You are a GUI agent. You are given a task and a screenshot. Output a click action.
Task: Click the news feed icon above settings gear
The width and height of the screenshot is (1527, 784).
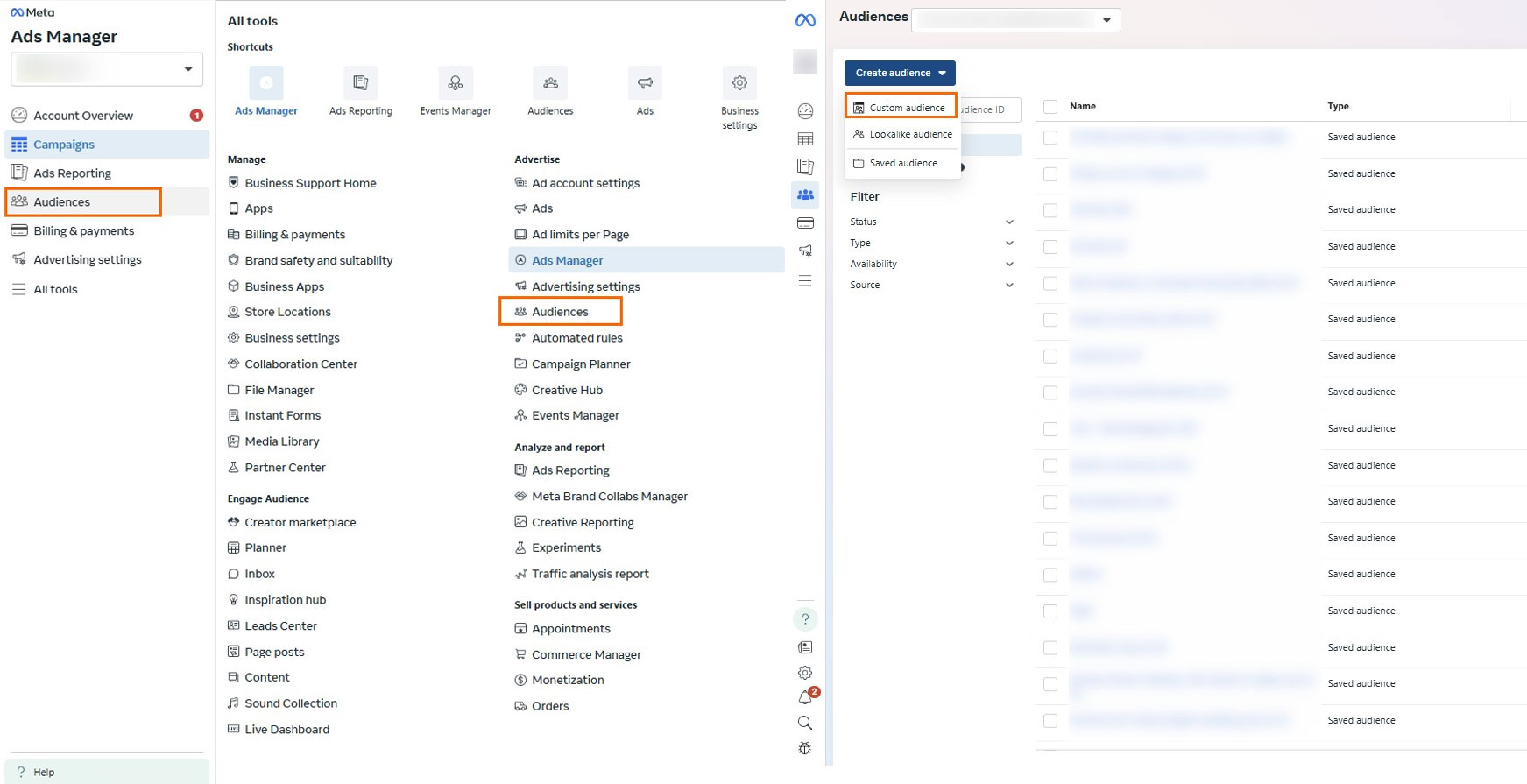click(x=805, y=647)
